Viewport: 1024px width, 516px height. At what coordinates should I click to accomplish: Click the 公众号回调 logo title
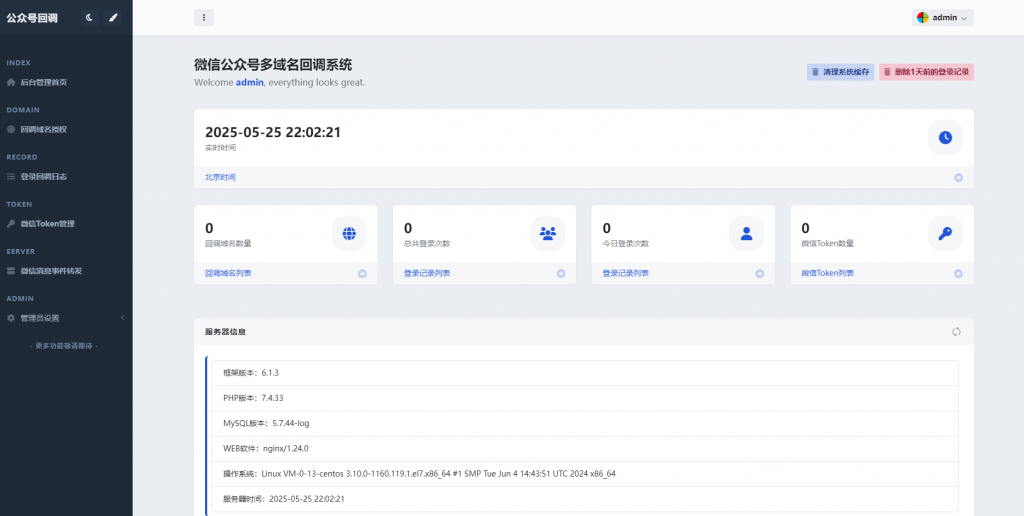pyautogui.click(x=32, y=18)
